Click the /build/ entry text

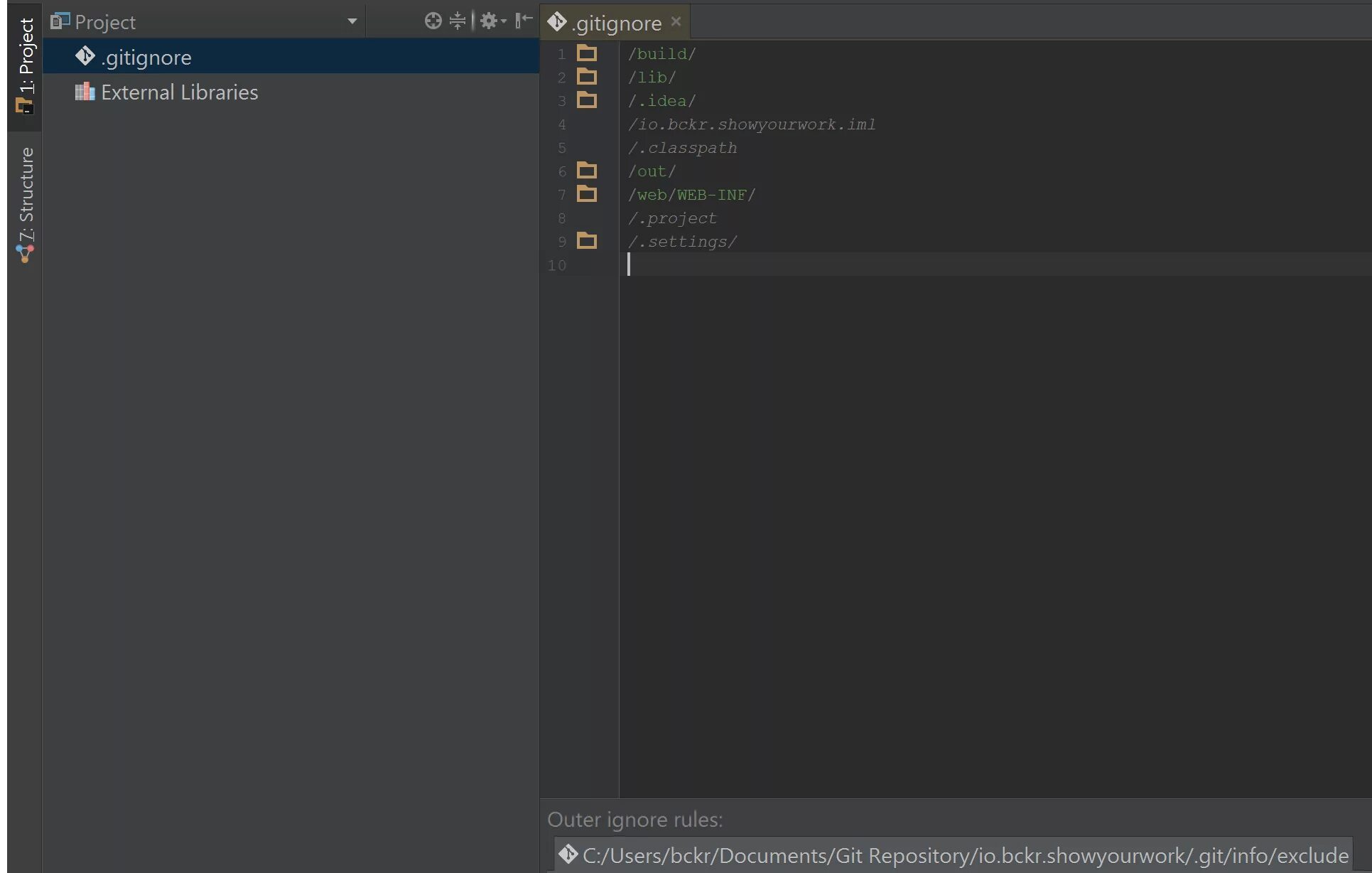pos(661,54)
